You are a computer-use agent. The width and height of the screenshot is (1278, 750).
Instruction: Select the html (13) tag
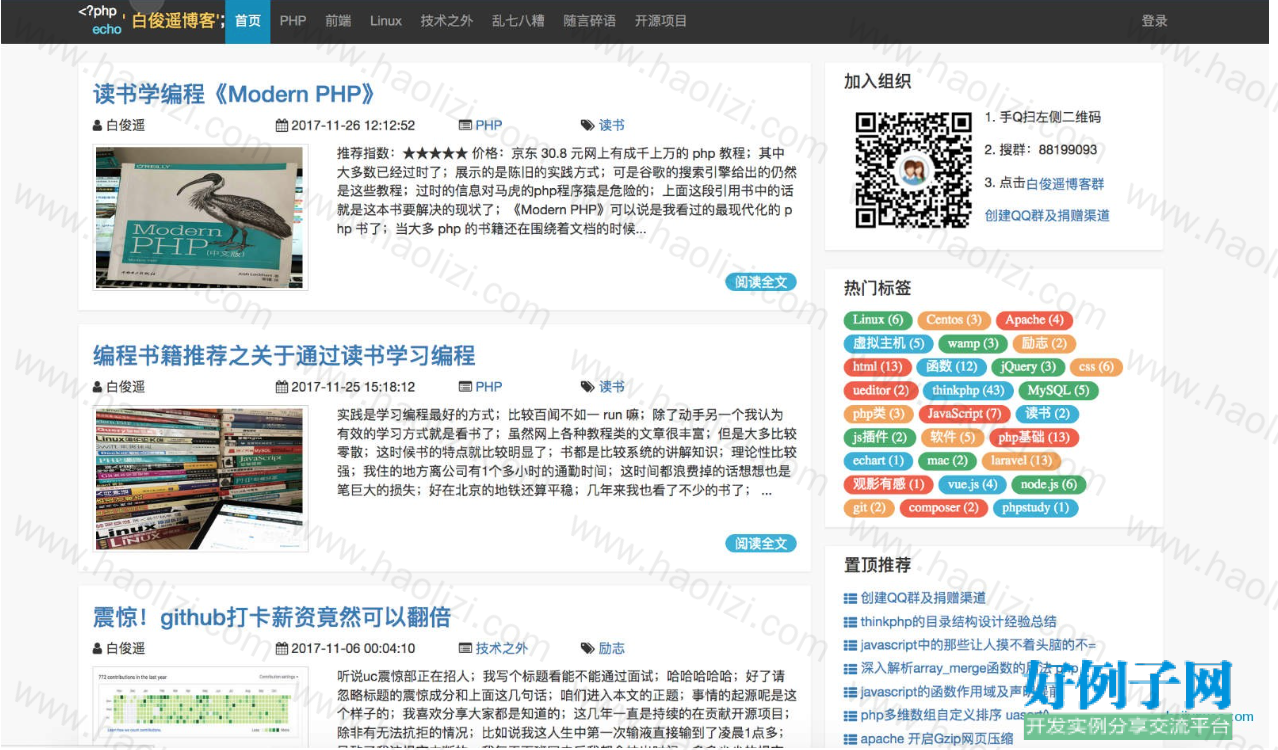(x=877, y=367)
